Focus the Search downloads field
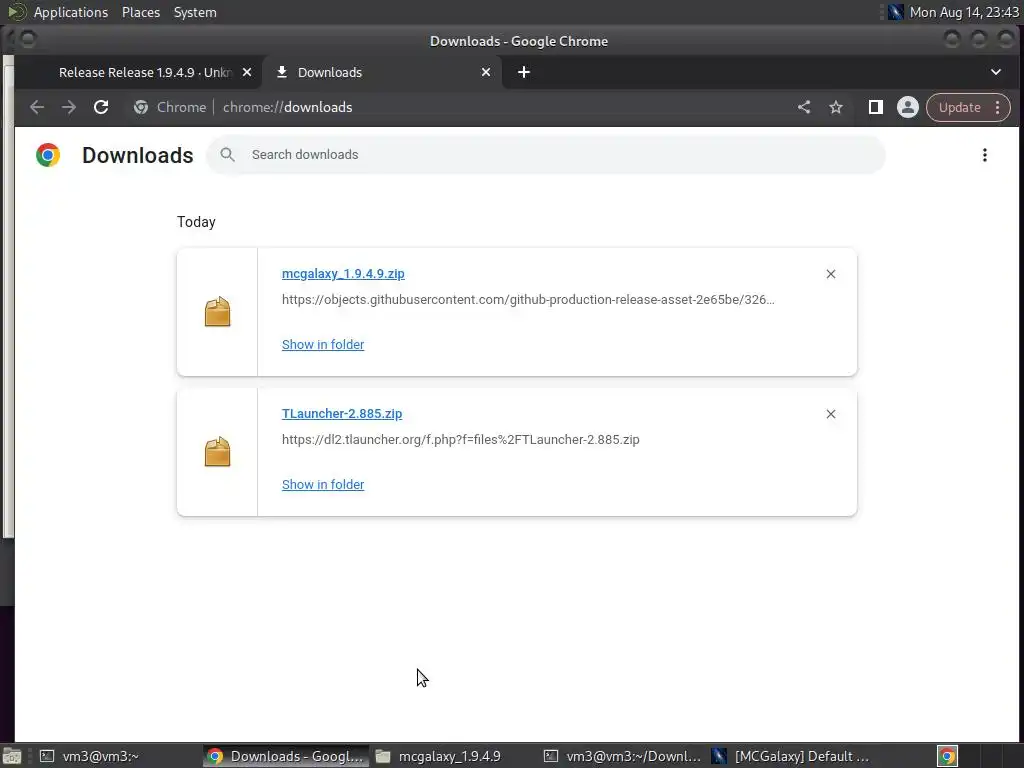Screen dimensions: 1024x768 (x=546, y=155)
